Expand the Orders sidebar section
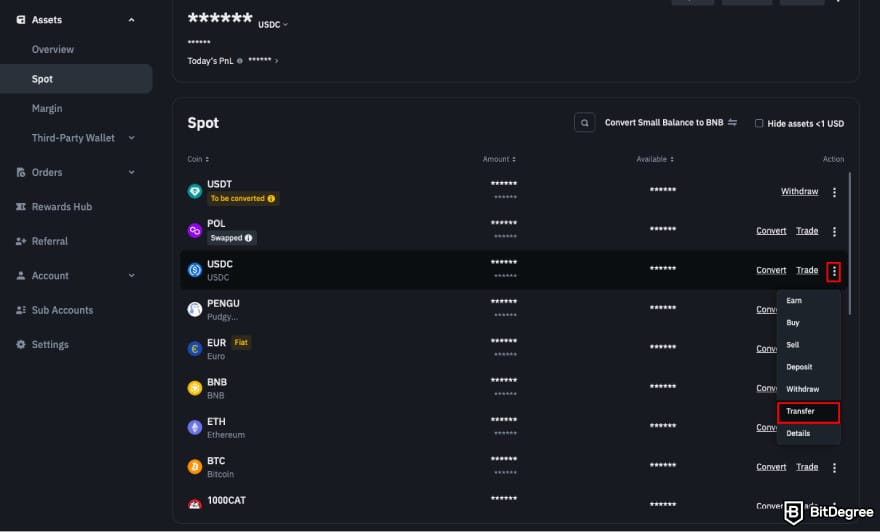This screenshot has height=532, width=880. (x=131, y=172)
